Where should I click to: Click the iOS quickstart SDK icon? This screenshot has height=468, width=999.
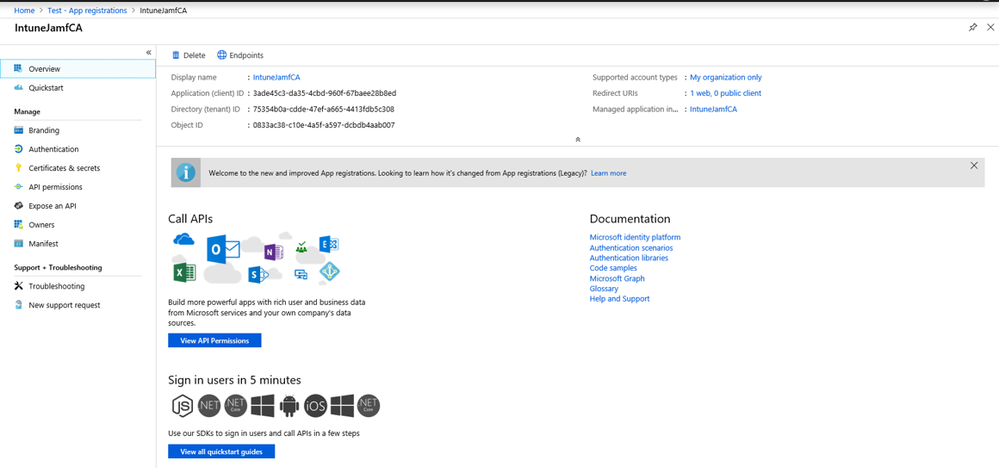(x=315, y=405)
